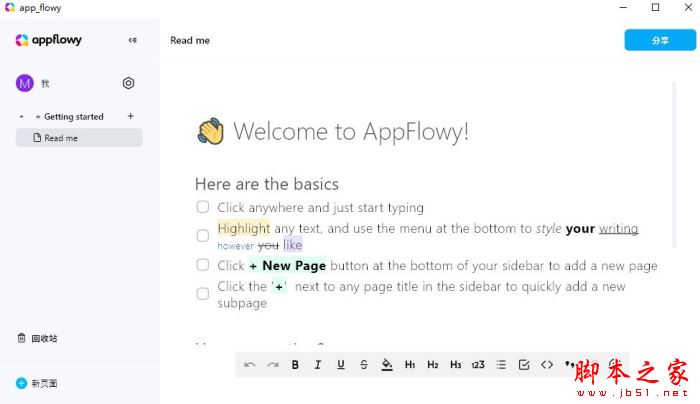
Task: Collapse the Getting started section arrow
Action: click(21, 117)
